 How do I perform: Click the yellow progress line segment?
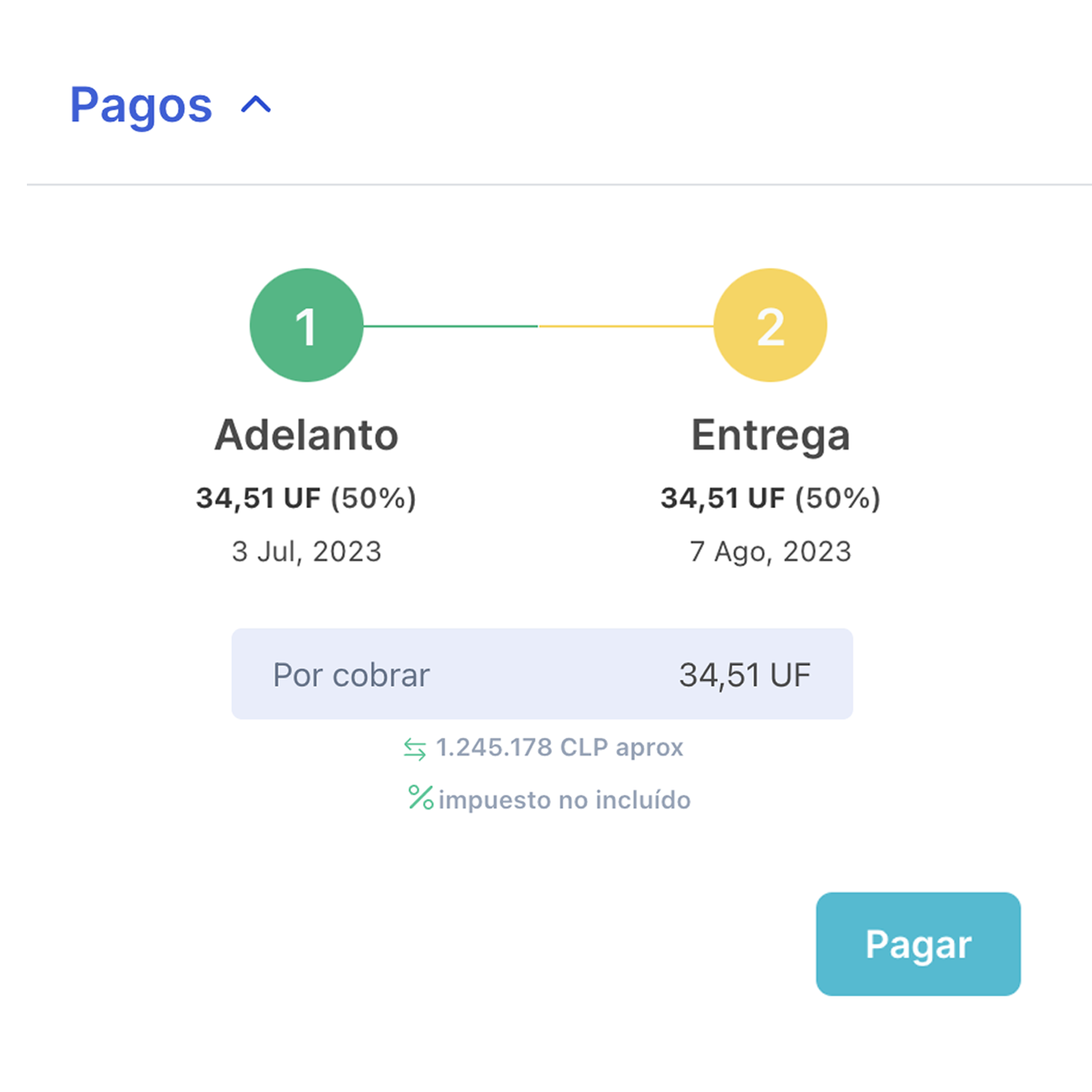coord(626,326)
